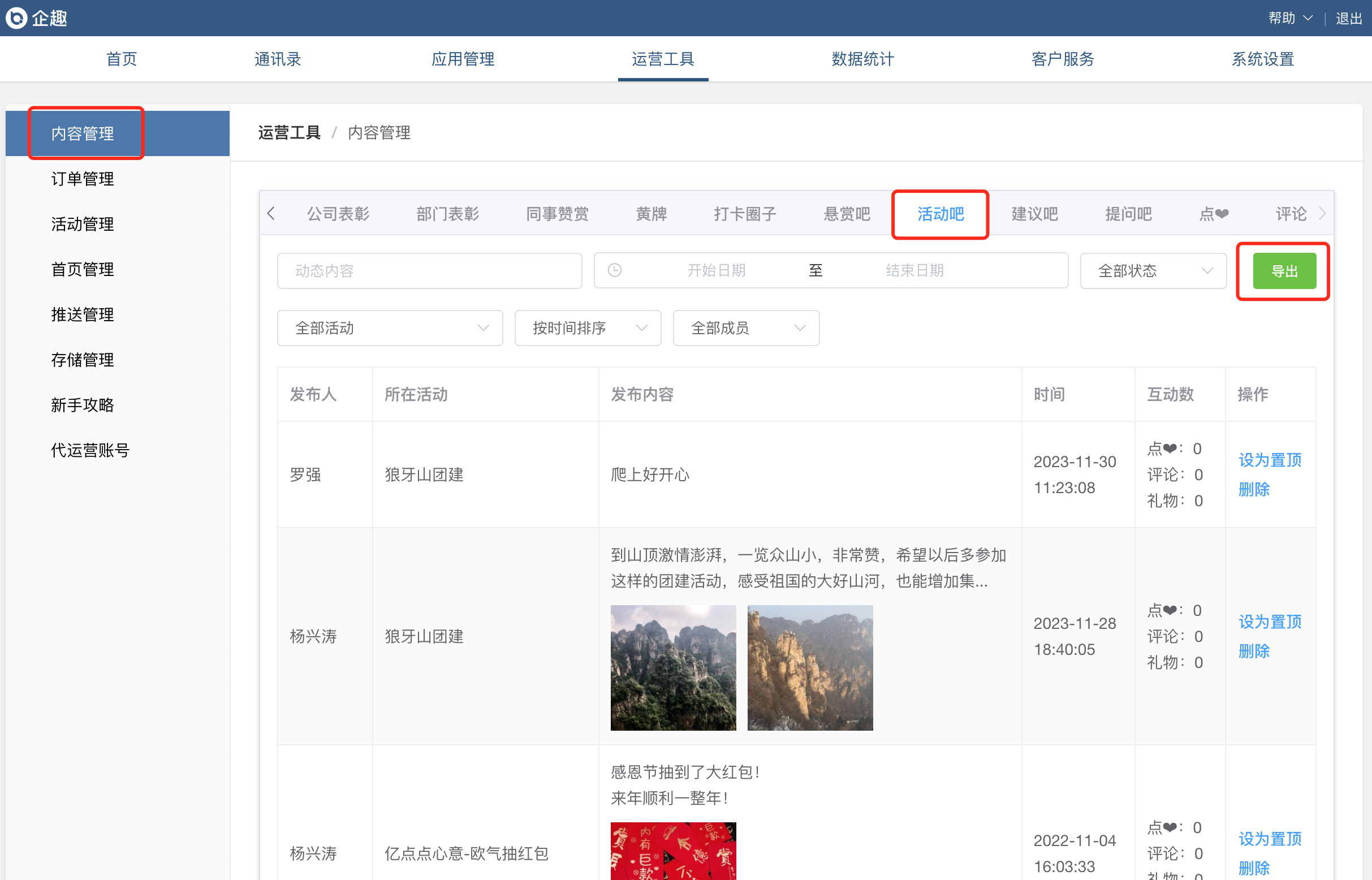Screen dimensions: 1372x880
Task: Open the 全部状态 status dropdown
Action: click(x=1153, y=271)
